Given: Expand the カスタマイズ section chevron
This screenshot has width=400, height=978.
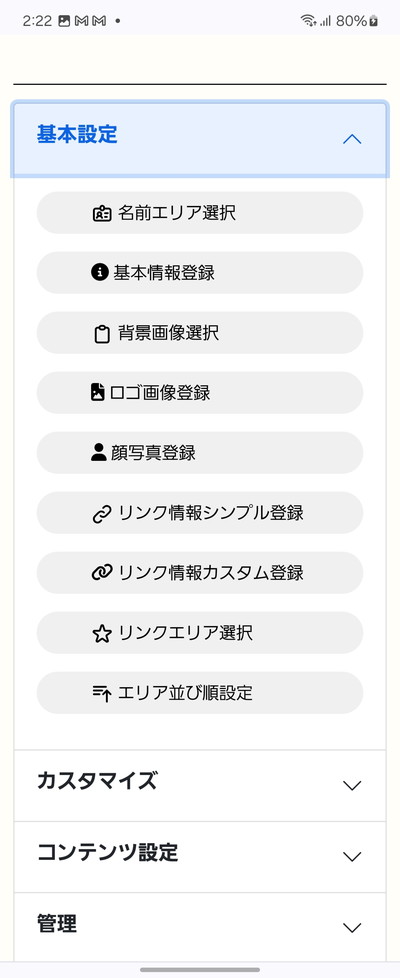Looking at the screenshot, I should tap(352, 785).
